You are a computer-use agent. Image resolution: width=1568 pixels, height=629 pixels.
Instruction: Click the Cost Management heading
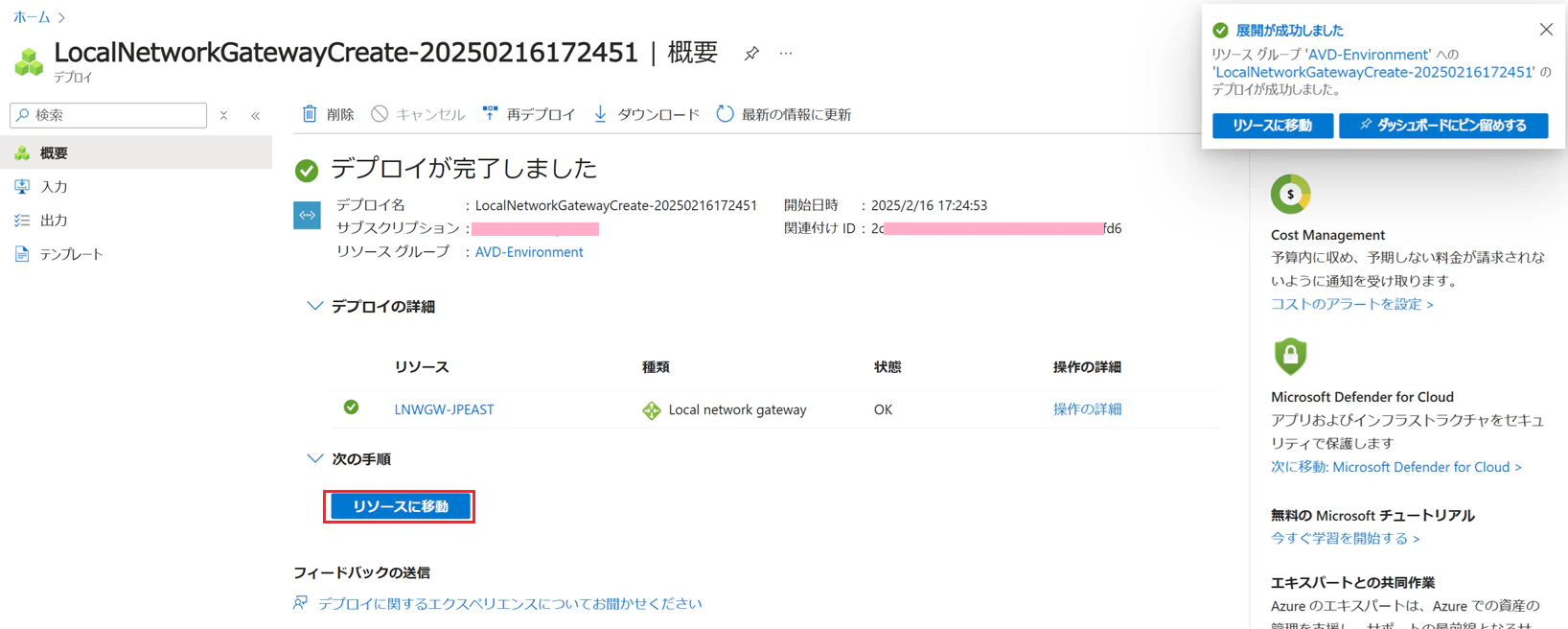1327,235
